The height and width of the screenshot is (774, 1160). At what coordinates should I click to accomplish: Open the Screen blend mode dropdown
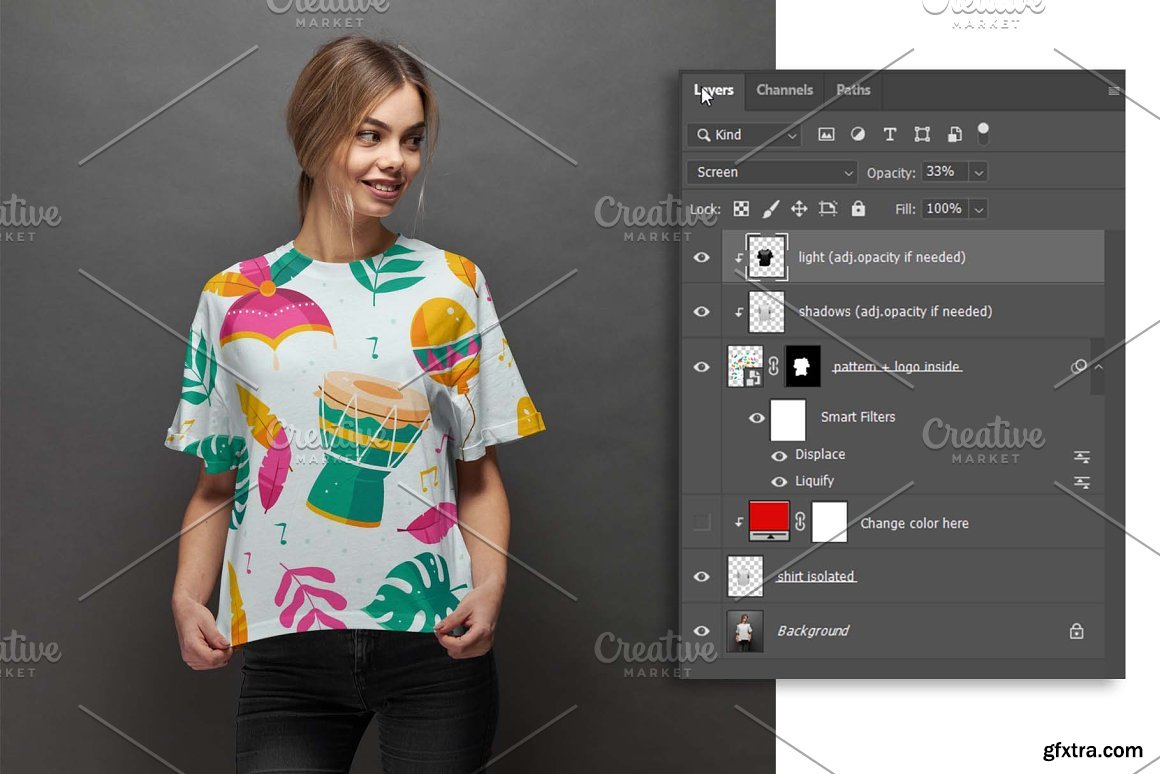point(771,172)
